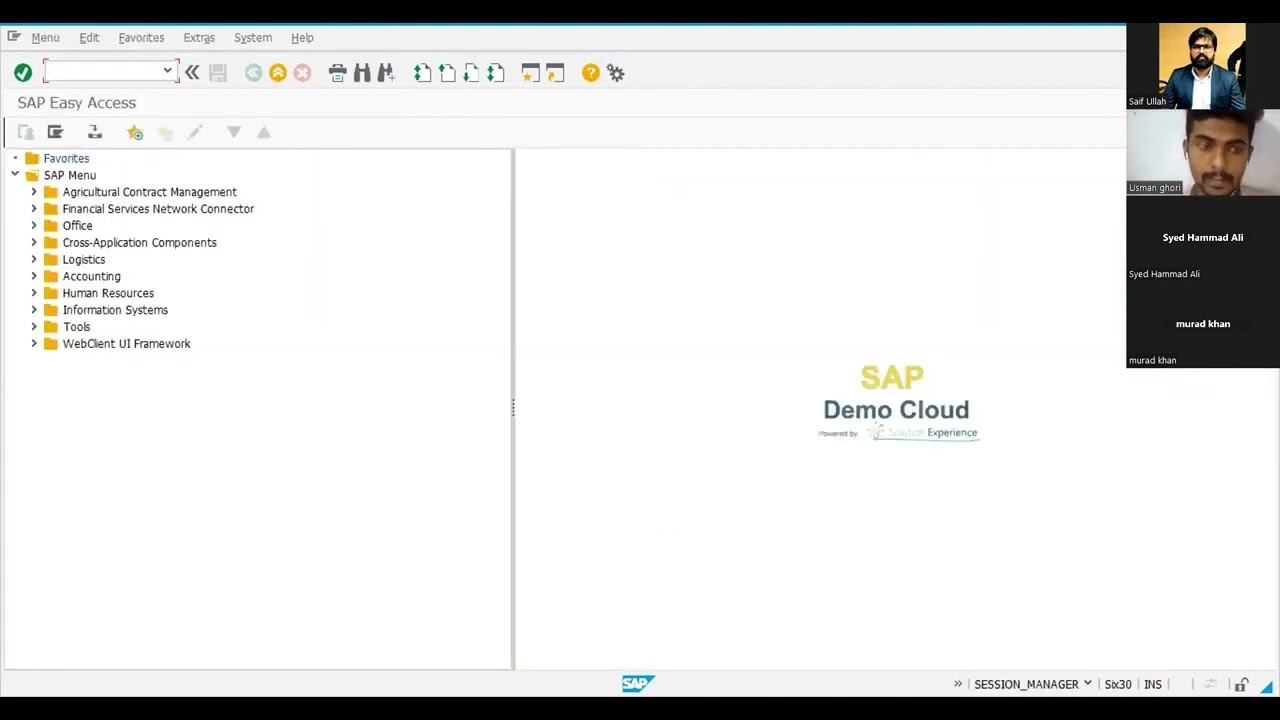Expand the Logistics folder arrow

tap(34, 259)
